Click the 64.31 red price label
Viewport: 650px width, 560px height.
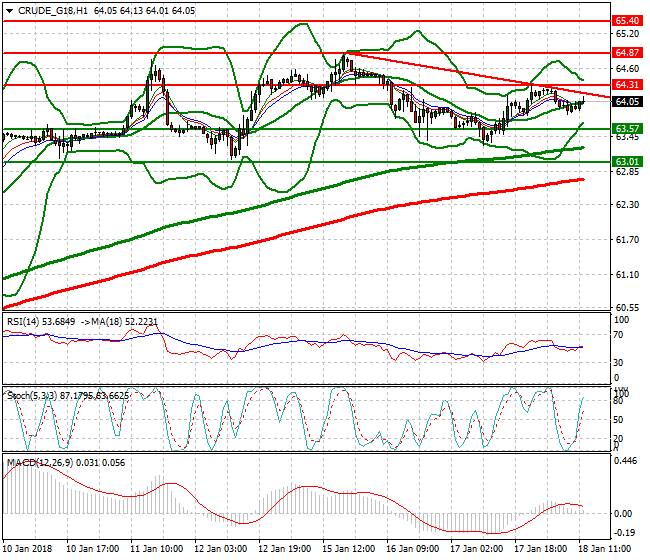(x=628, y=85)
